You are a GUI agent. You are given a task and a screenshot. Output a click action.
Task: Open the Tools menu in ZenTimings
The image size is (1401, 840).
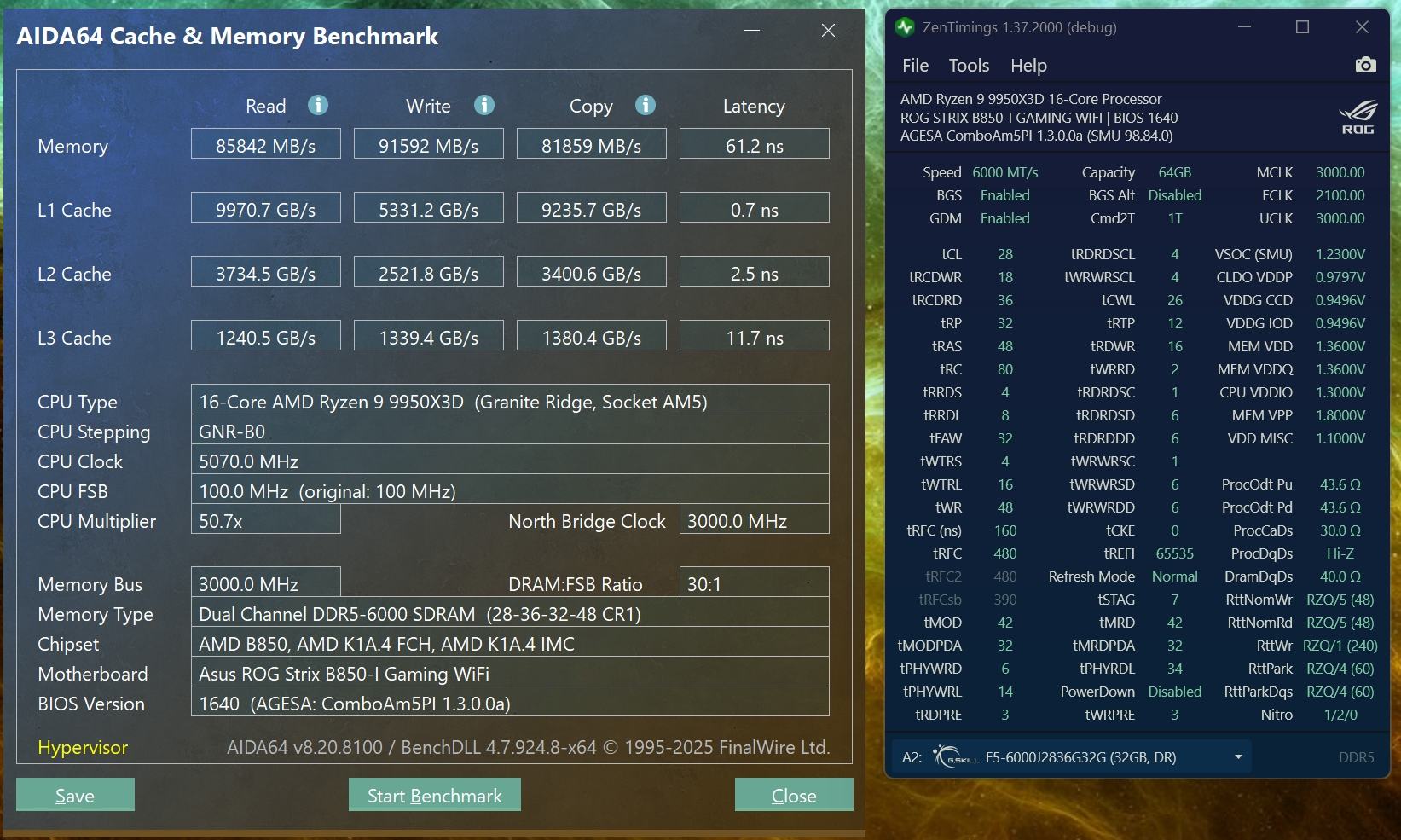pyautogui.click(x=969, y=66)
